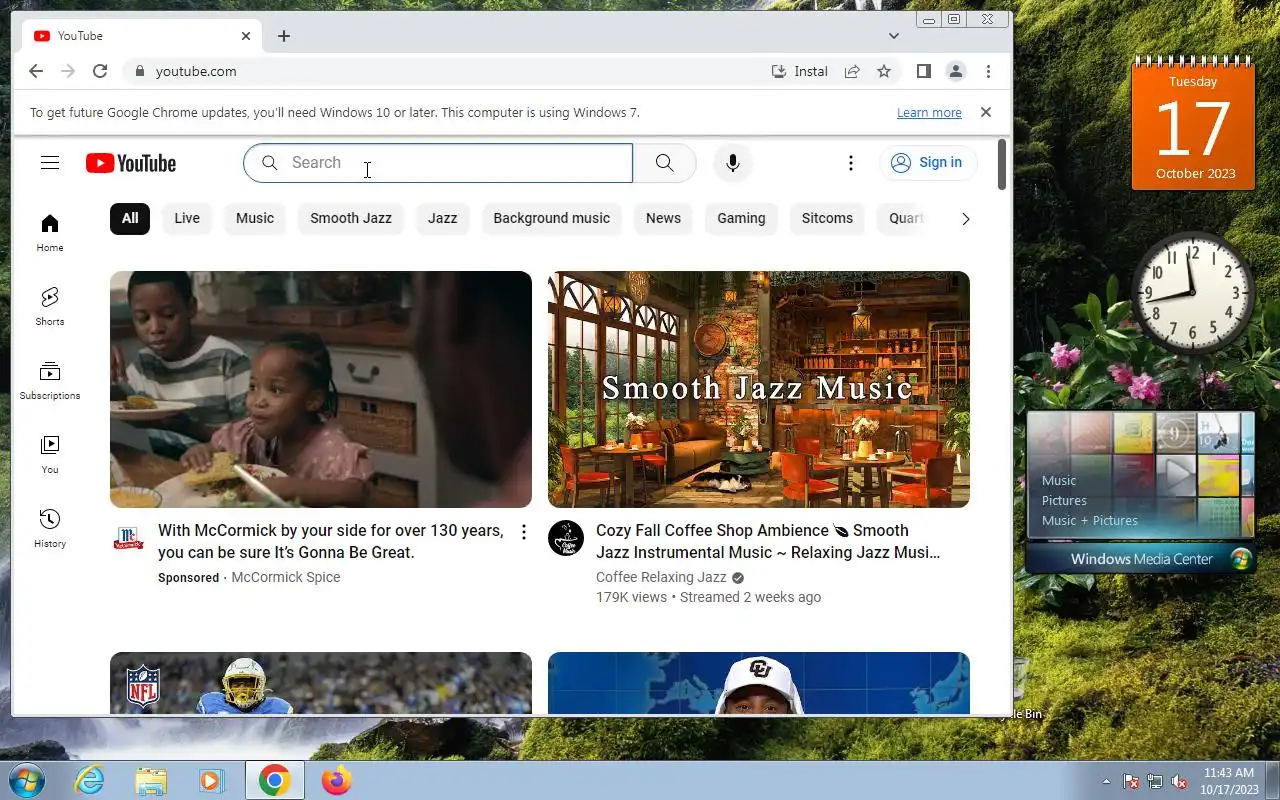Select the Jazz filter chip
Image resolution: width=1280 pixels, height=800 pixels.
[443, 218]
